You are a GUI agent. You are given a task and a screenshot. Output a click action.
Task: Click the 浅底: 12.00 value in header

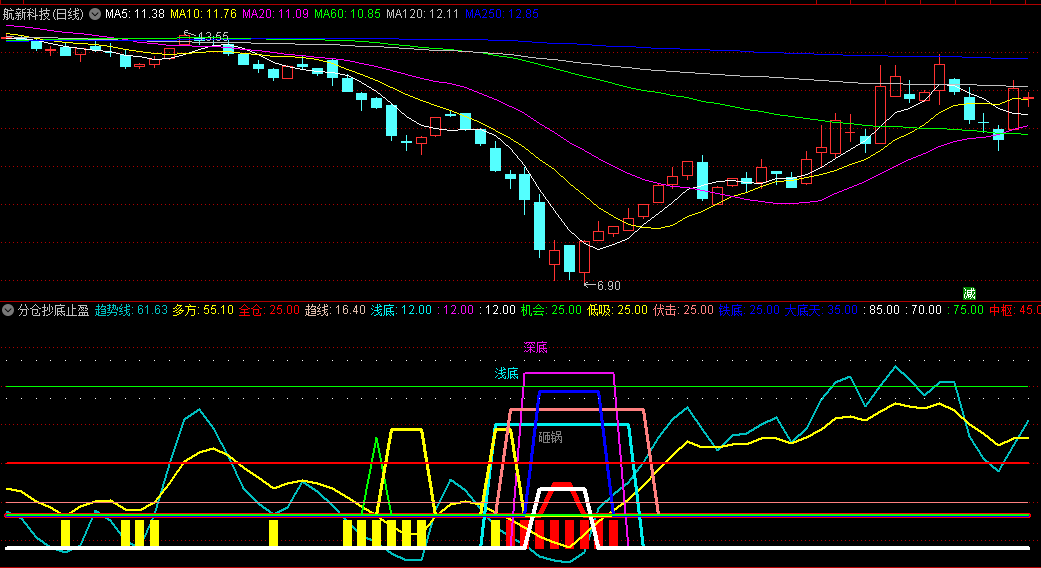[x=401, y=310]
